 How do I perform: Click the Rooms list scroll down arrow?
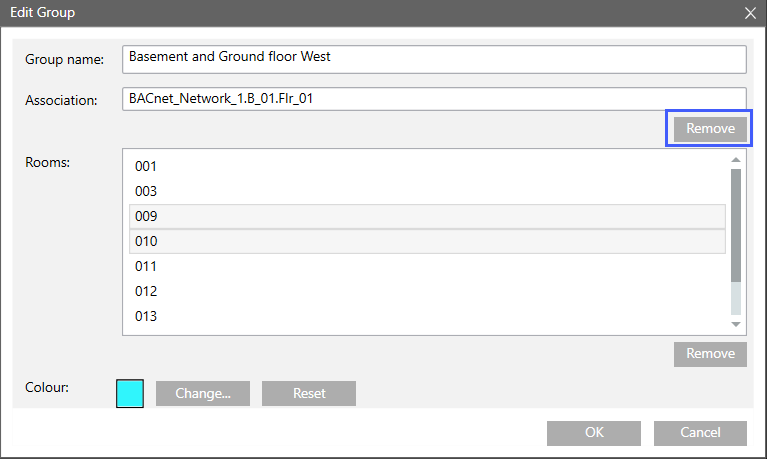click(736, 324)
